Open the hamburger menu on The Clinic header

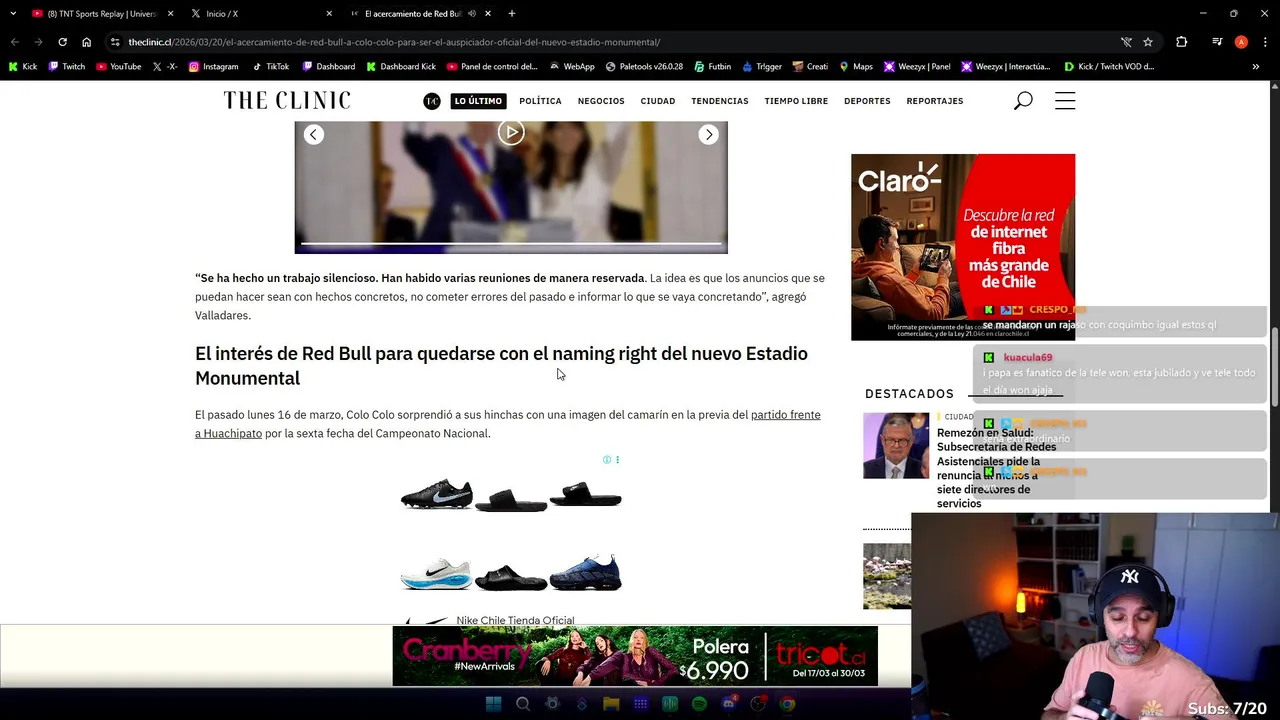(1065, 101)
